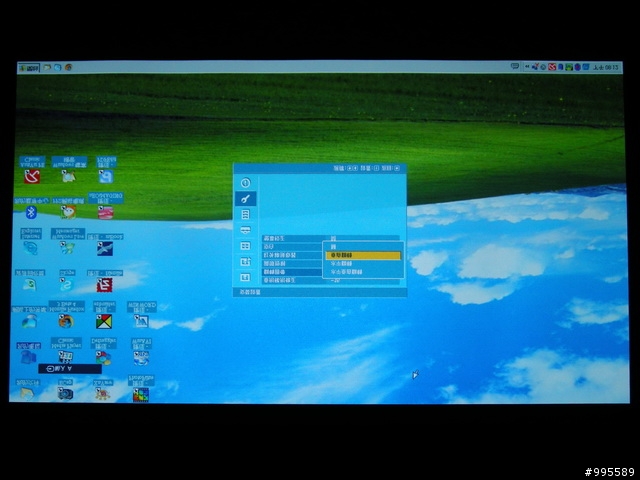Click the orange quick launch icon next to Start
This screenshot has height=480, width=640.
[x=69, y=67]
